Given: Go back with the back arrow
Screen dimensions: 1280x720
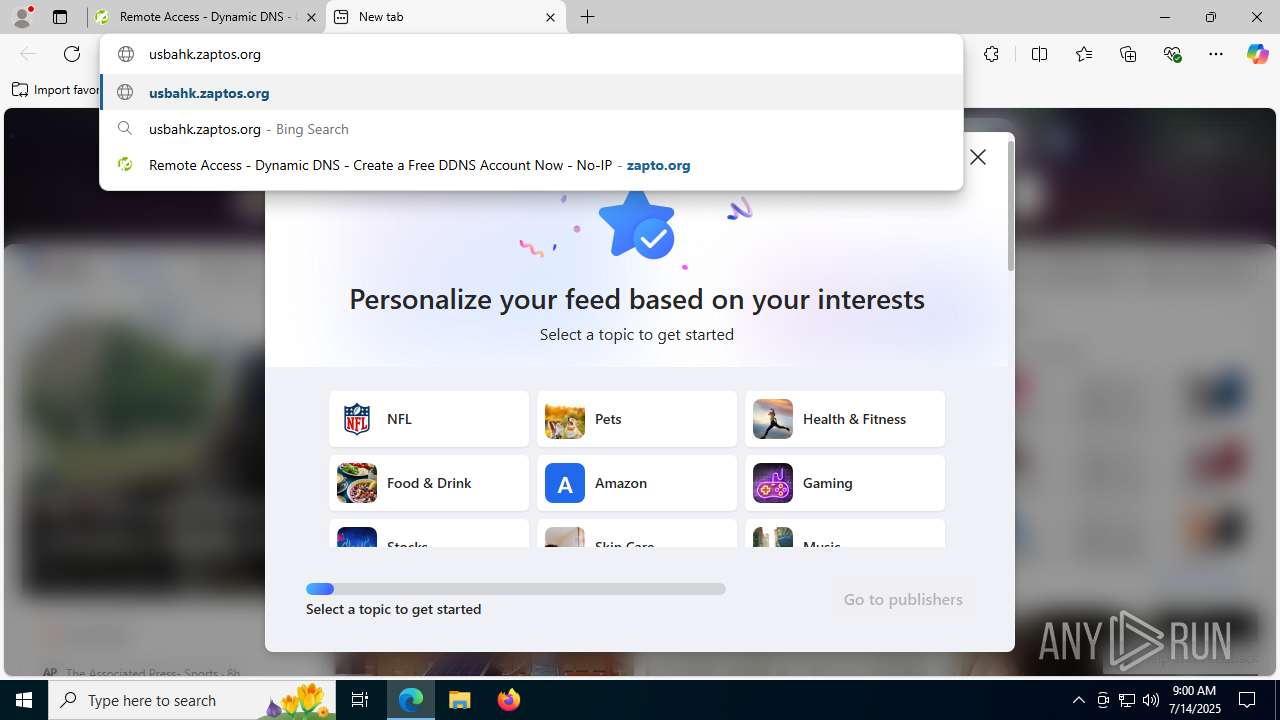Looking at the screenshot, I should click(x=28, y=54).
